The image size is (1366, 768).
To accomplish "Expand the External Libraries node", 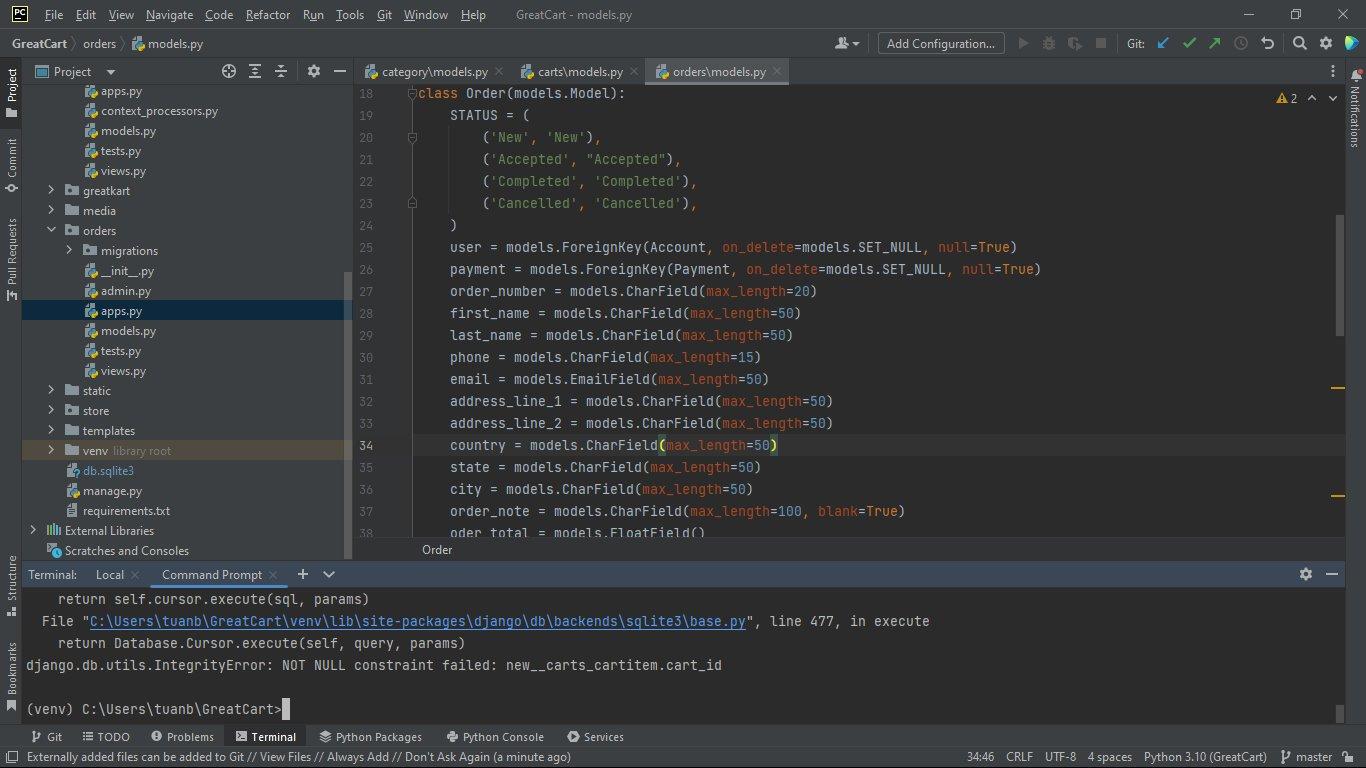I will click(x=33, y=531).
